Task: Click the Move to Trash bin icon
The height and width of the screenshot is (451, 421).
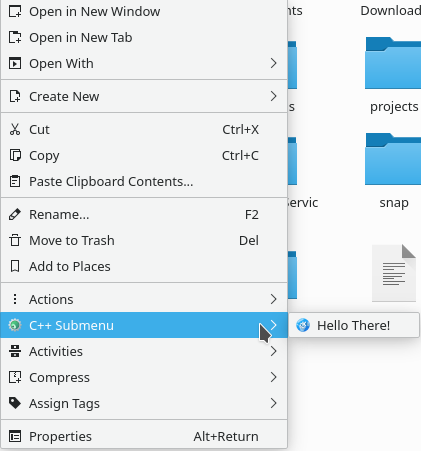Action: [x=15, y=240]
